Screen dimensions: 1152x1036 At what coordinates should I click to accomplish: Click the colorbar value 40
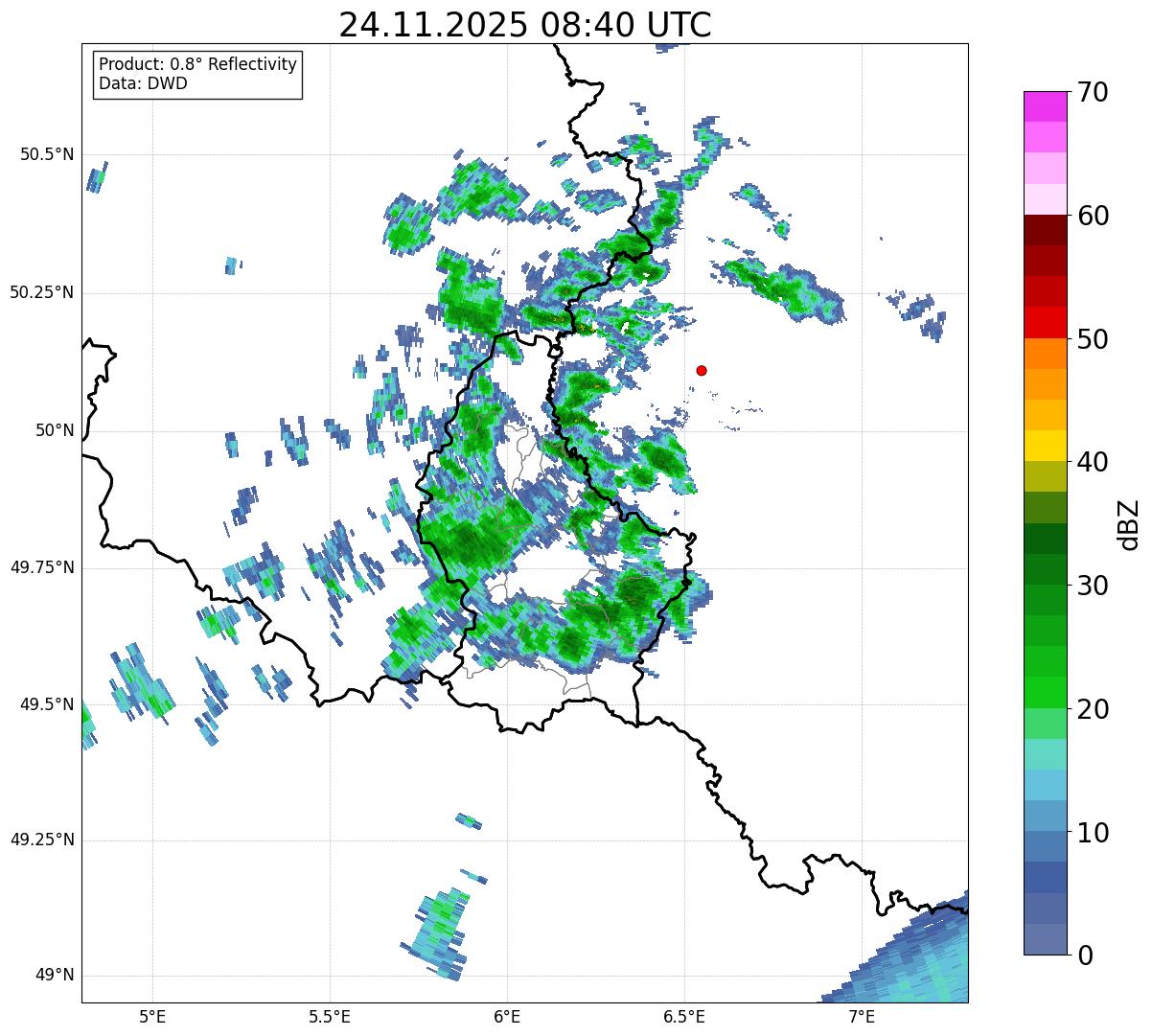[x=1093, y=462]
